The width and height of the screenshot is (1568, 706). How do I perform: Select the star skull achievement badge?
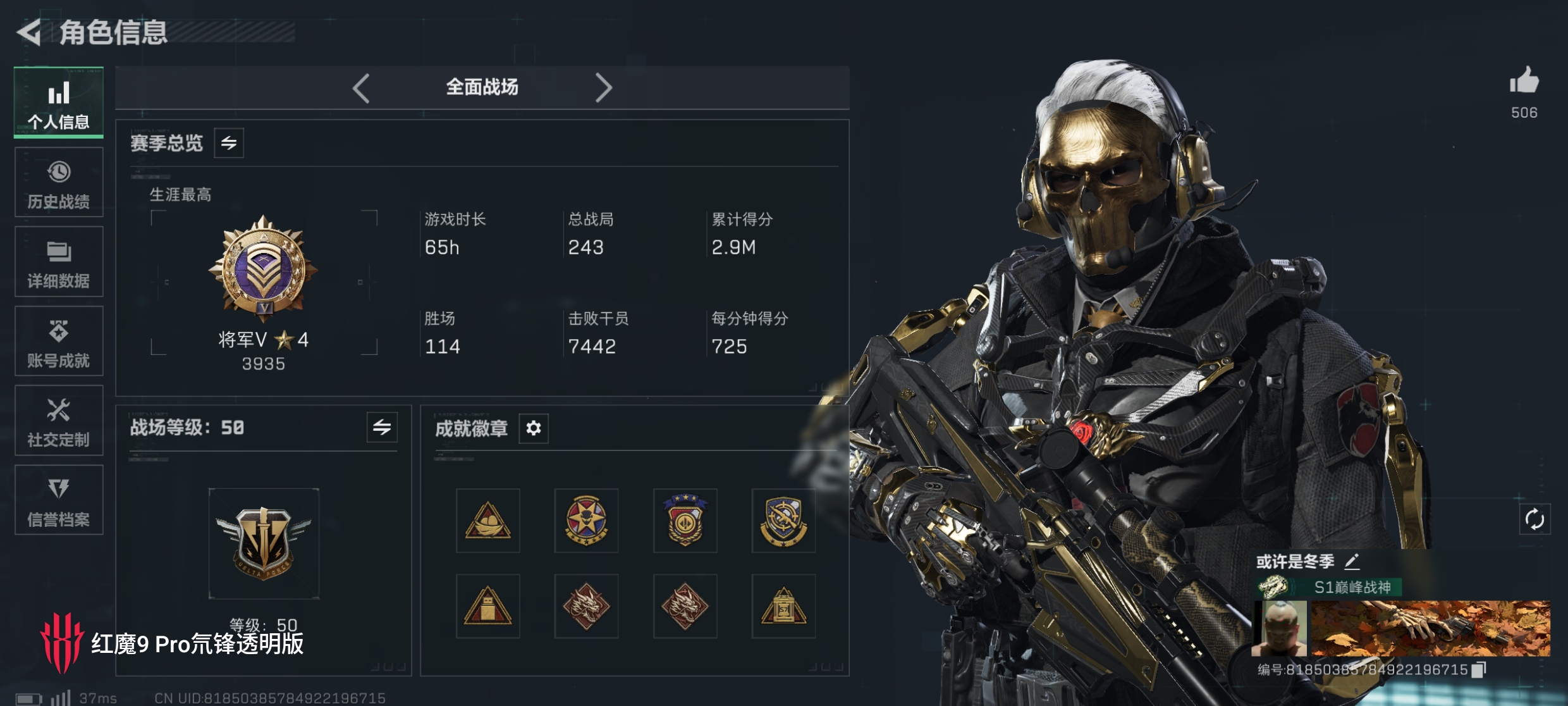587,521
